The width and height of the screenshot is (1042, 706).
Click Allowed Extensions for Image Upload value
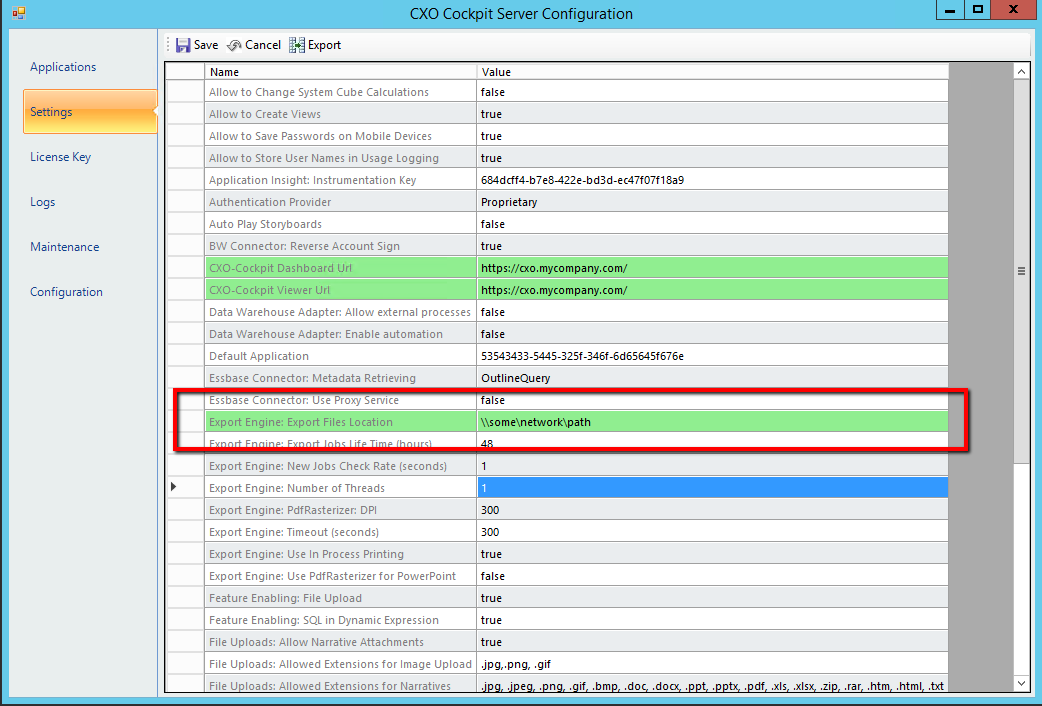(712, 663)
